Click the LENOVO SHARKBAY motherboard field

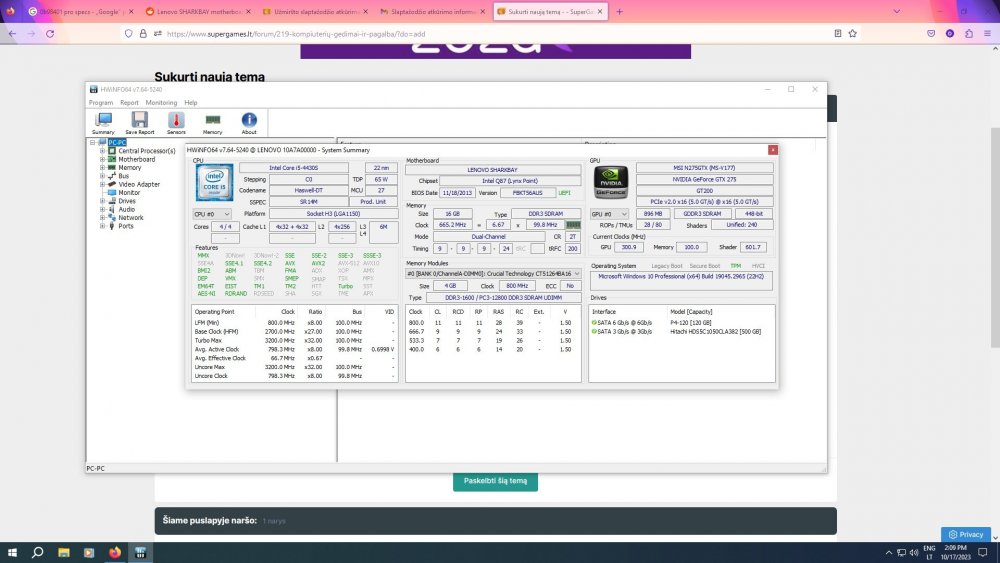[493, 170]
